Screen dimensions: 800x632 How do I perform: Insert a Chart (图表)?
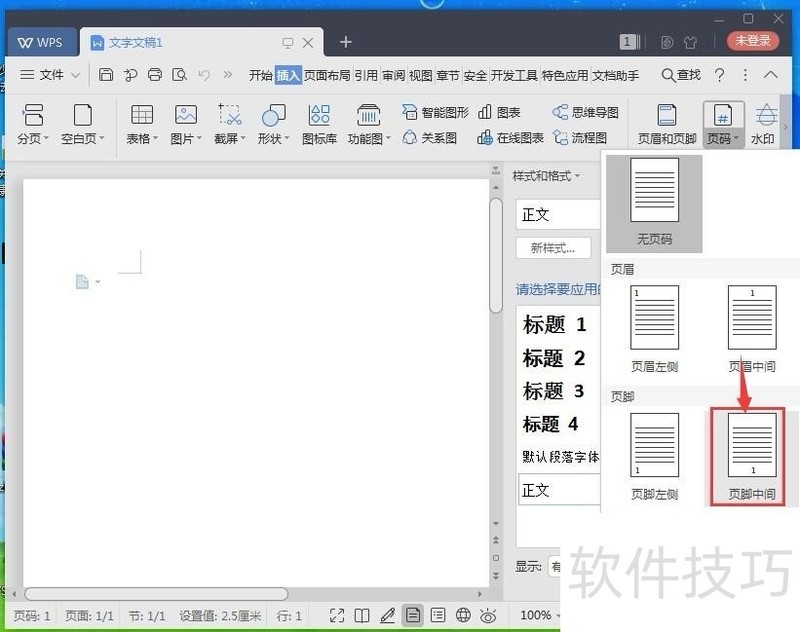[499, 112]
